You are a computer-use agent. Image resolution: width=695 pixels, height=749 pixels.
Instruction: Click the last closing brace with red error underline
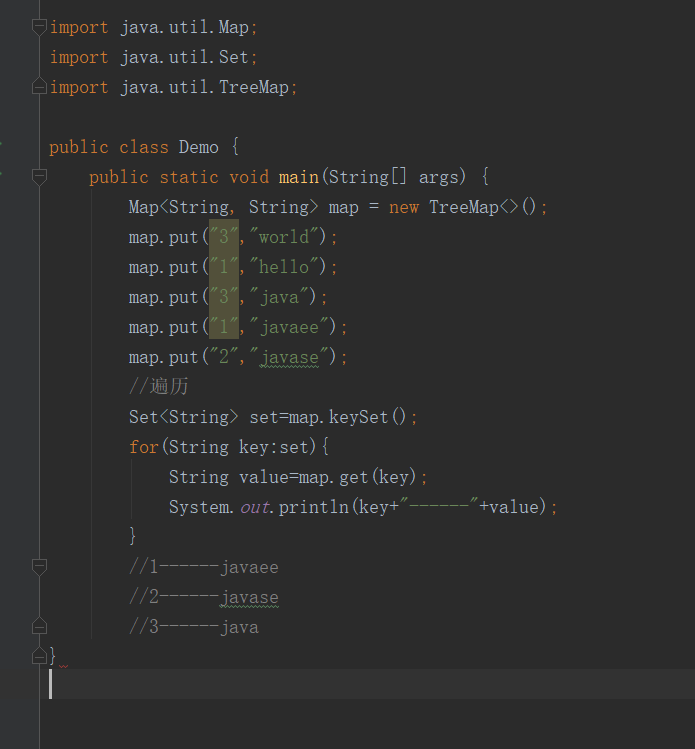pos(53,656)
